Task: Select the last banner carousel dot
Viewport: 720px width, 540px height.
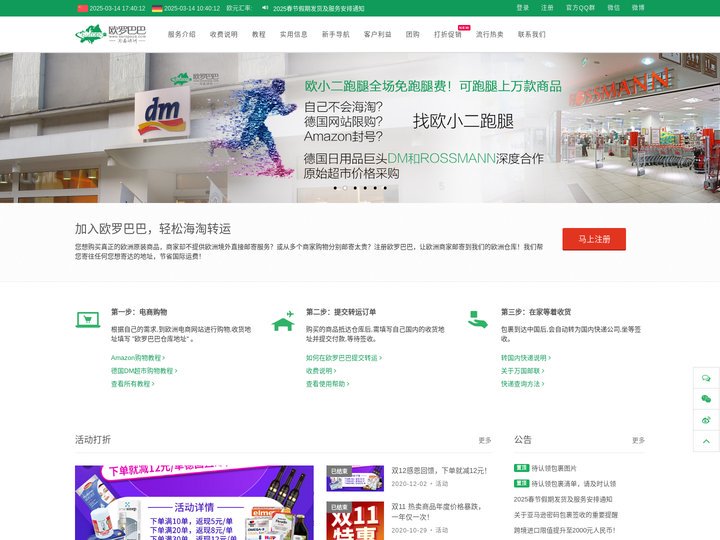Action: 385,188
